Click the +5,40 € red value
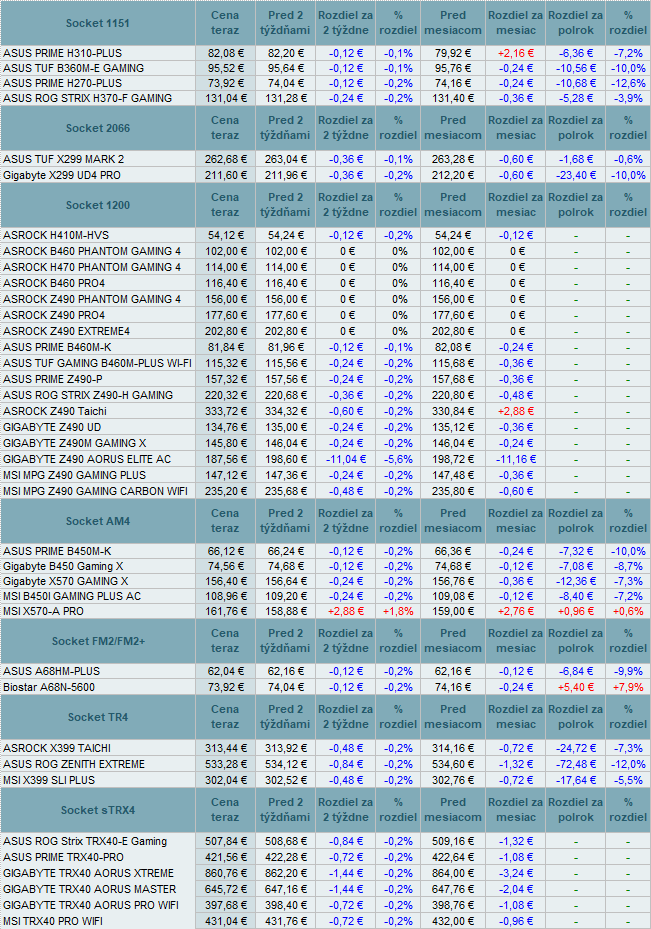 point(575,687)
